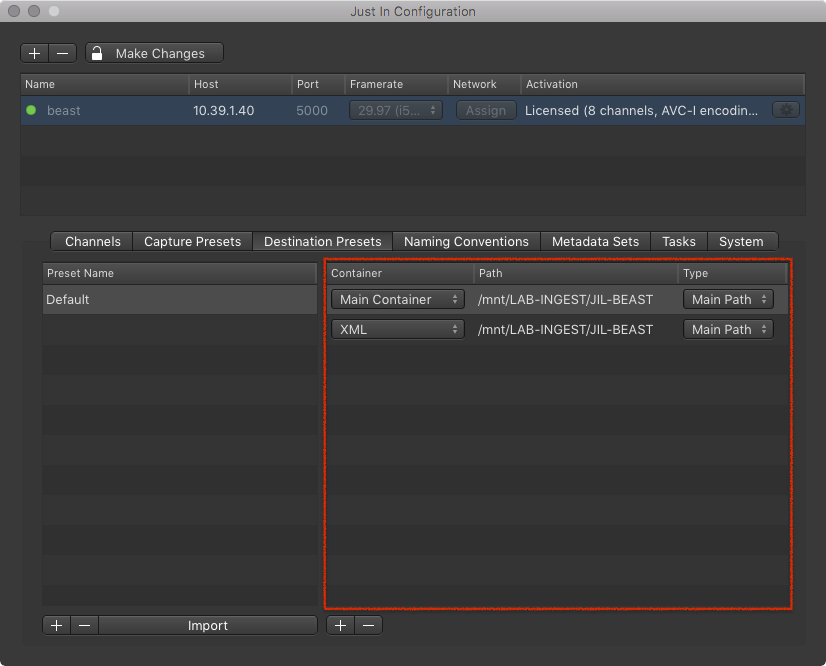
Task: Click the host address 10.39.1.40
Action: coord(223,111)
